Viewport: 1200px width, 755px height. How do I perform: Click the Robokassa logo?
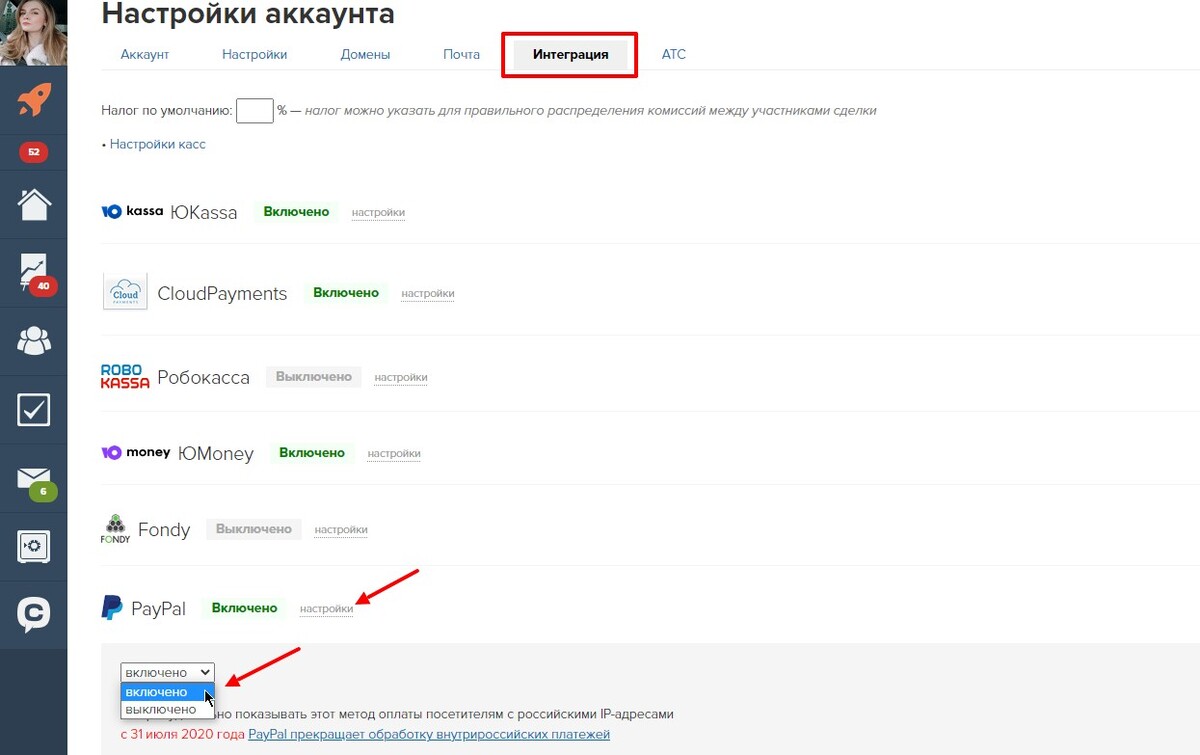pyautogui.click(x=125, y=376)
